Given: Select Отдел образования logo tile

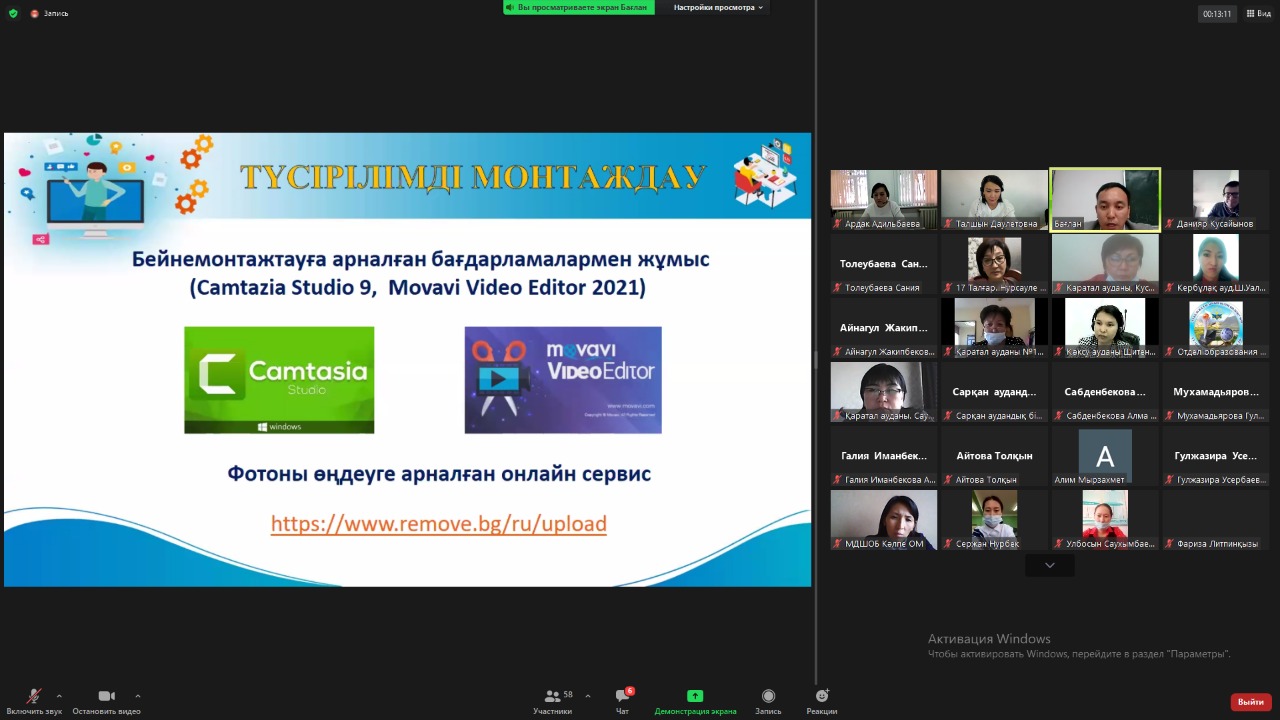Looking at the screenshot, I should tap(1215, 328).
